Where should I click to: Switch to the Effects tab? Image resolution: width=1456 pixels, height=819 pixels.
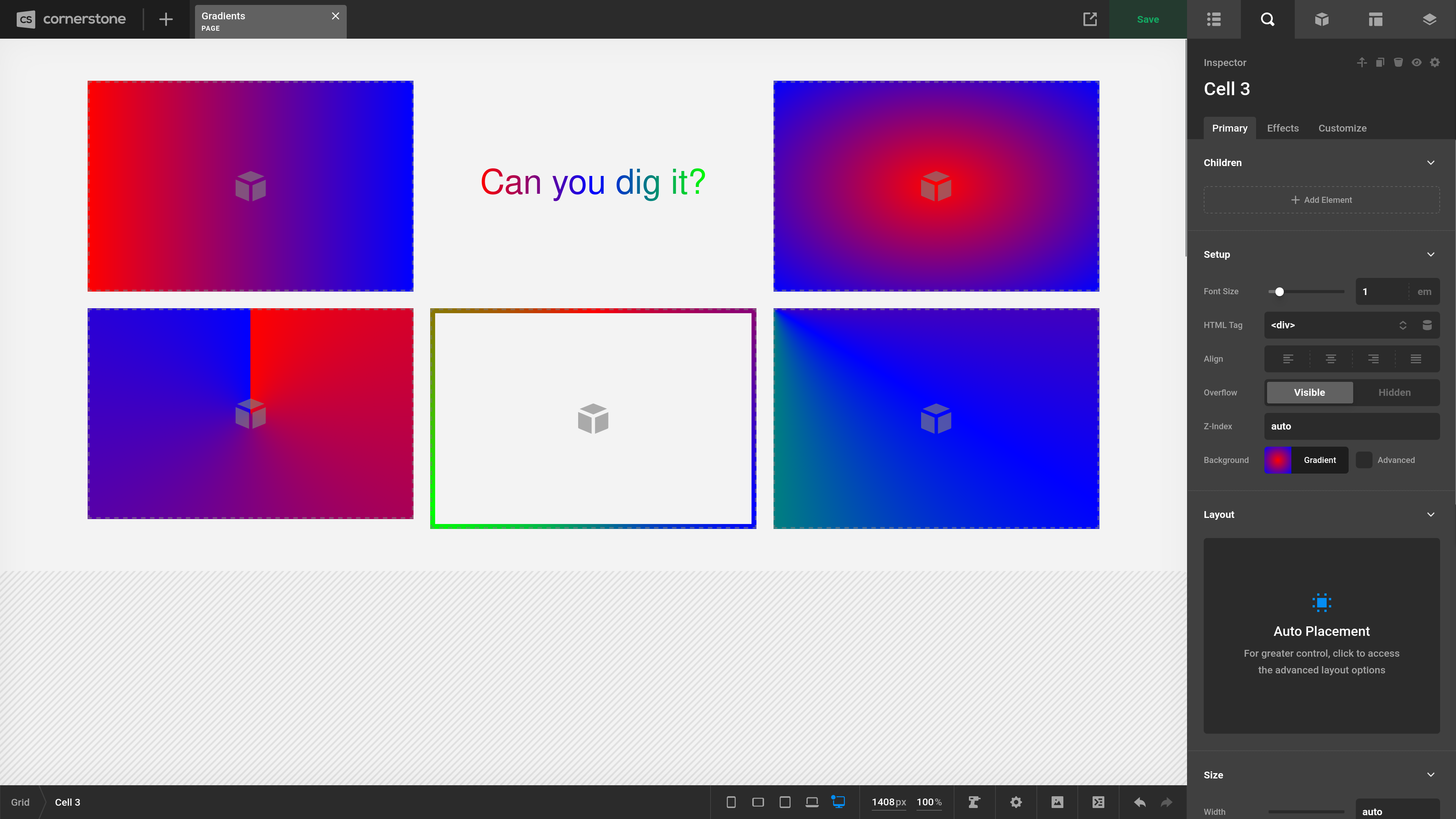(1282, 128)
